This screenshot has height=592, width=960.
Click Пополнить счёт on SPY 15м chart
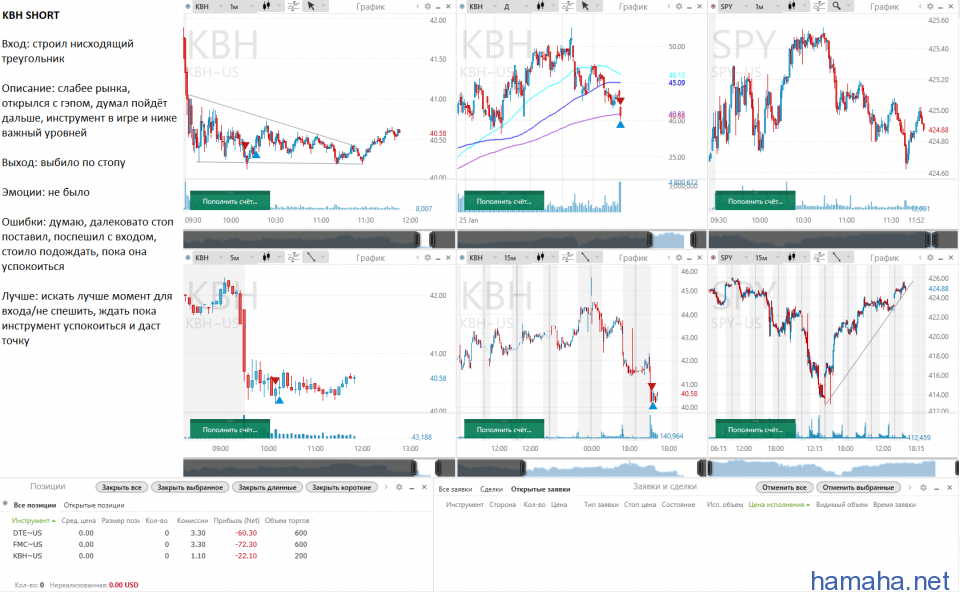point(755,429)
